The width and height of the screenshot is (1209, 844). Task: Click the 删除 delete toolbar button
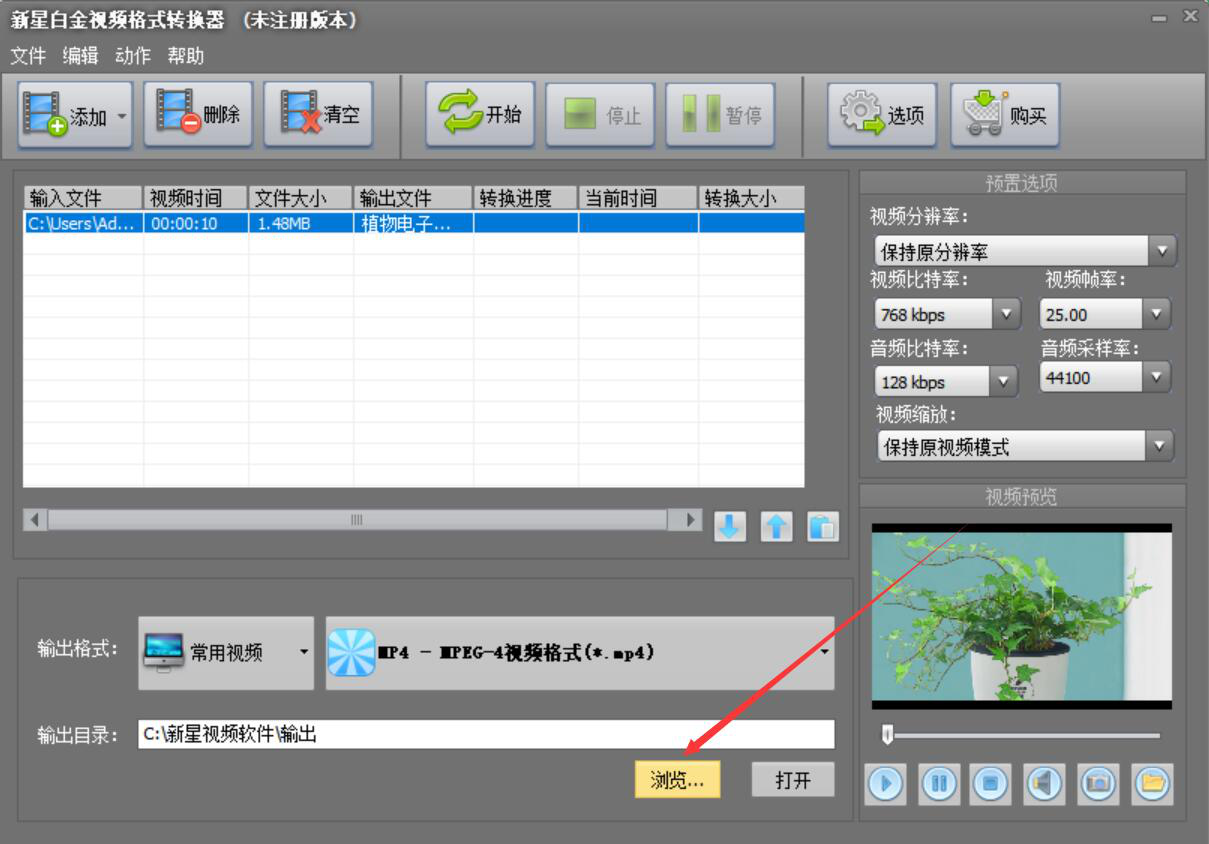click(x=198, y=115)
